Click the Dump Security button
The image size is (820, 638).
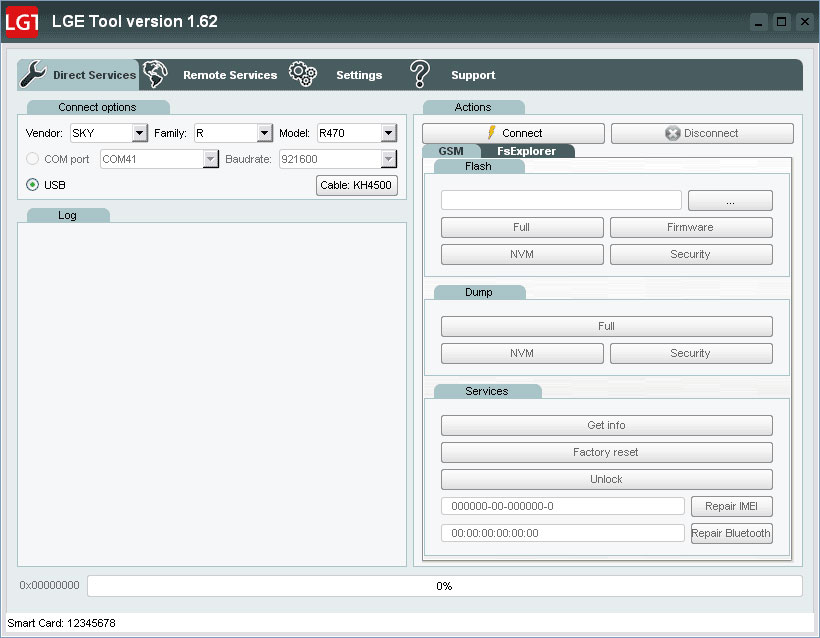click(x=691, y=354)
